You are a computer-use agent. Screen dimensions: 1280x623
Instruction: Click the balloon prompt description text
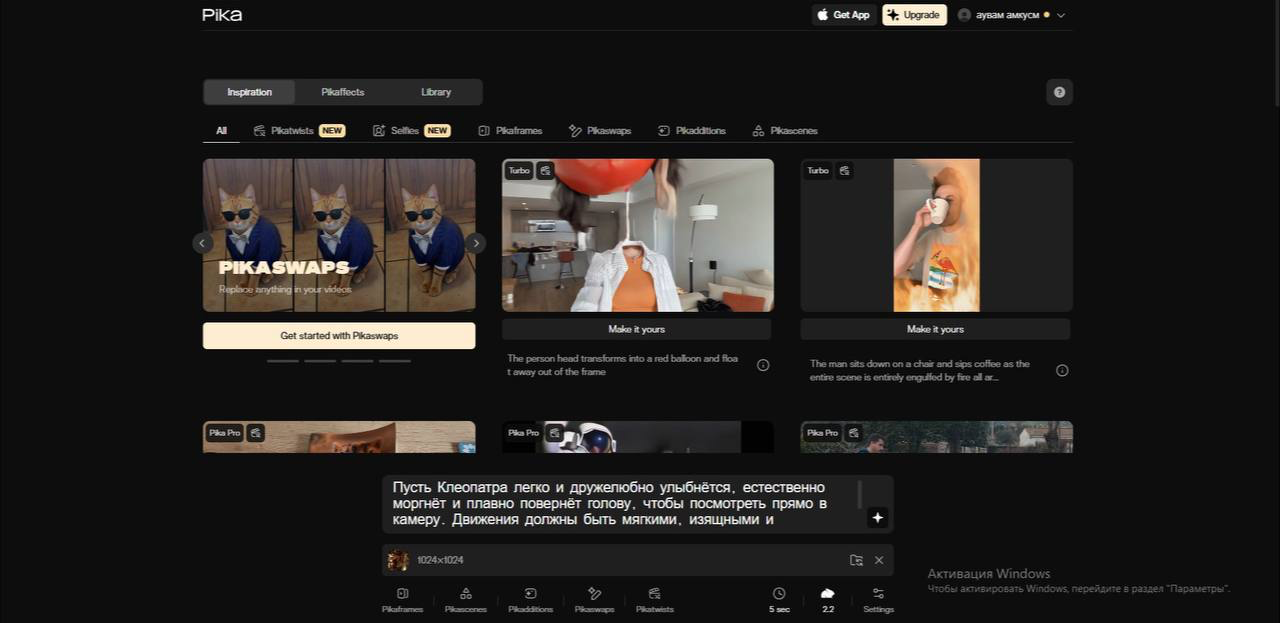pos(622,365)
